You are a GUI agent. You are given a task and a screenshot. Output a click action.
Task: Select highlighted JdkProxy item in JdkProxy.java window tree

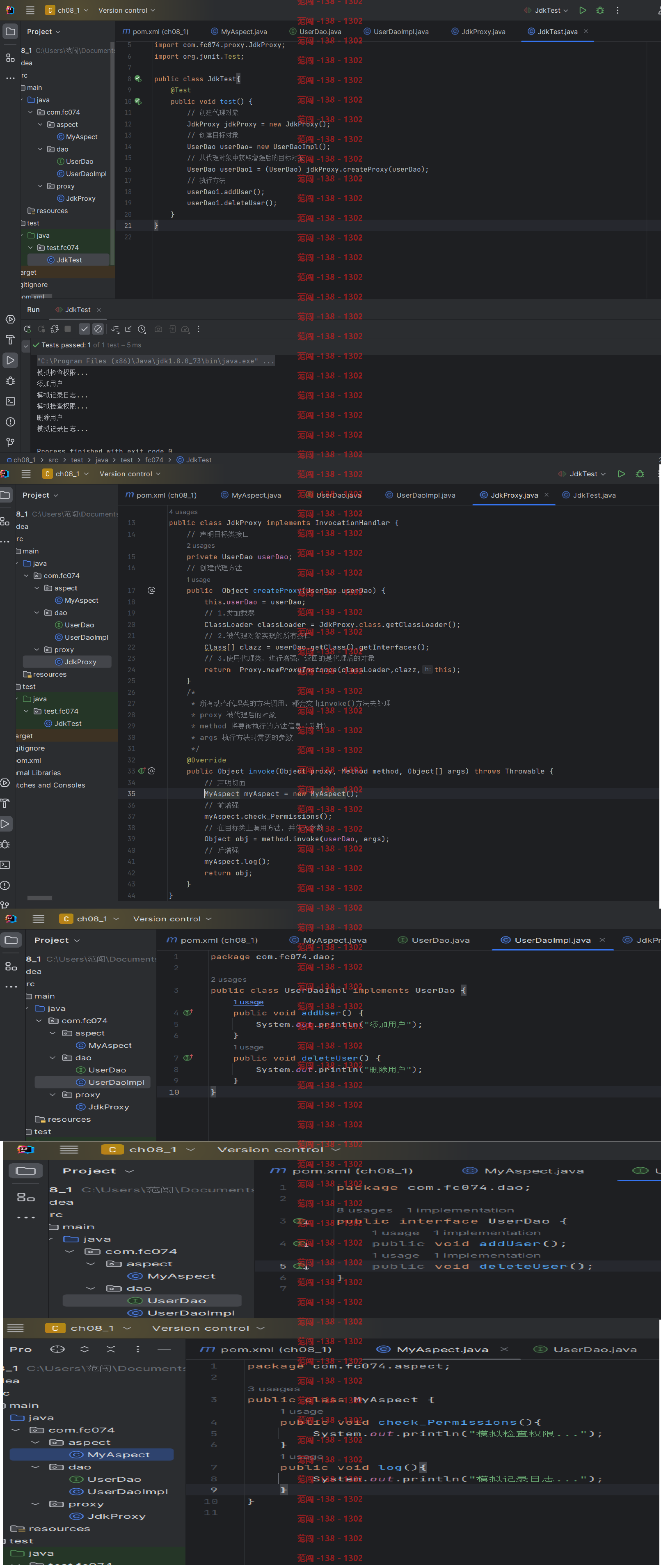point(68,662)
